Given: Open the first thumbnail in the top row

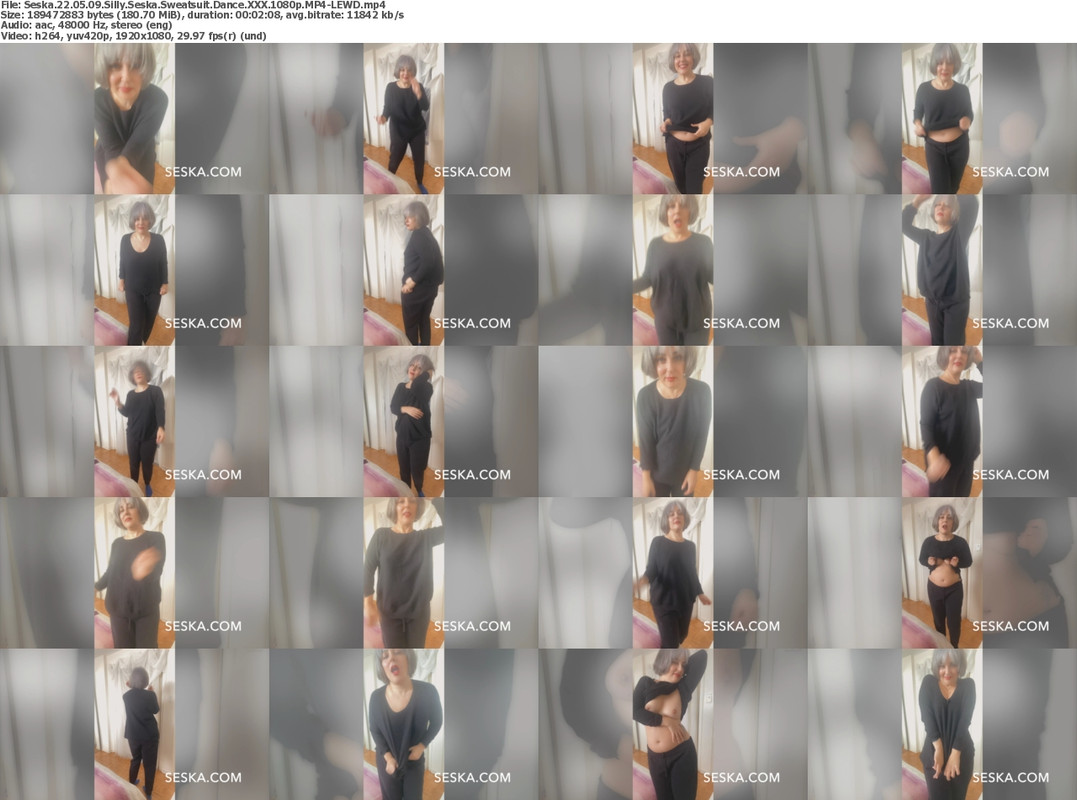Looking at the screenshot, I should (x=135, y=118).
